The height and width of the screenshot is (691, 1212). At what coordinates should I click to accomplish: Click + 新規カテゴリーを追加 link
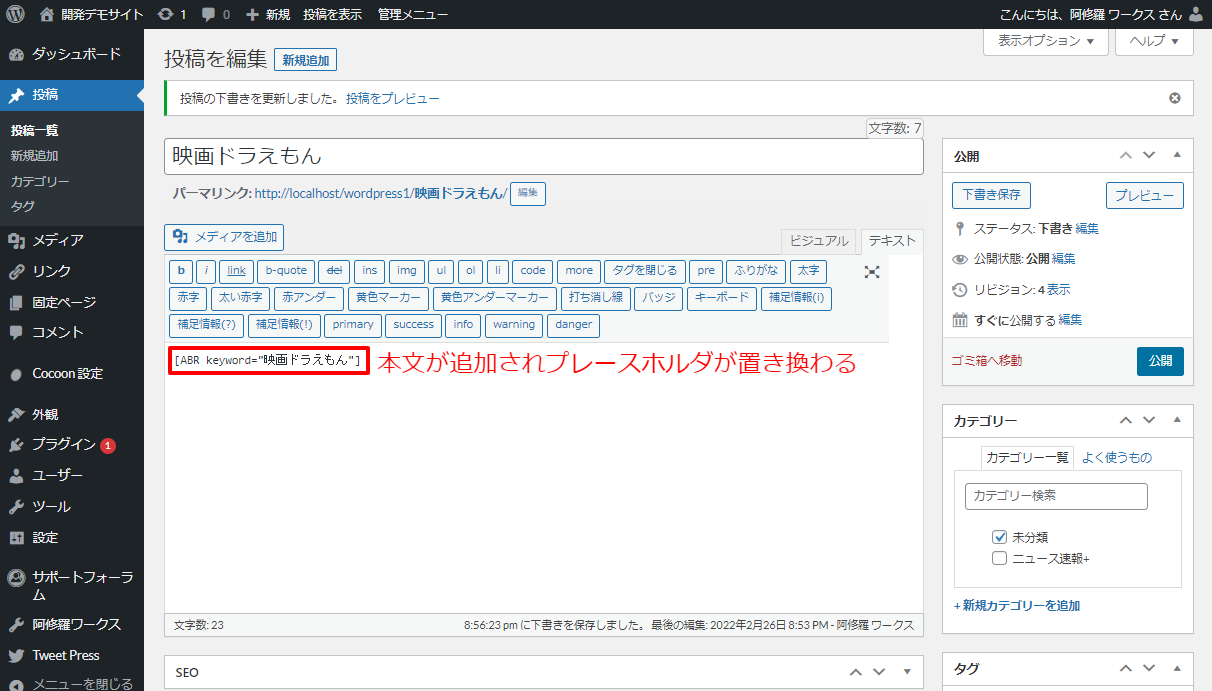pyautogui.click(x=1017, y=605)
